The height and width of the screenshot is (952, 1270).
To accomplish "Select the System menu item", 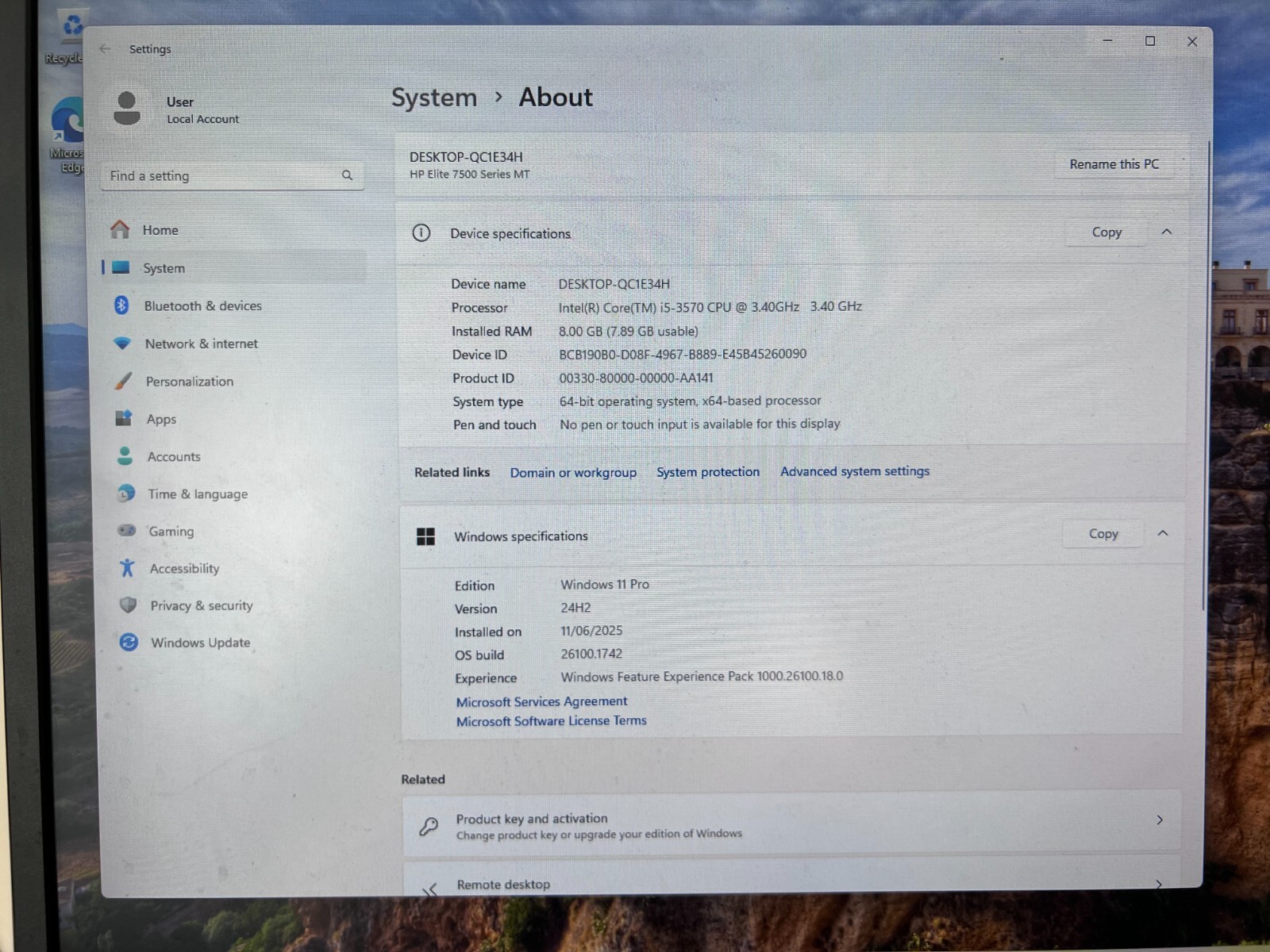I will (x=234, y=268).
